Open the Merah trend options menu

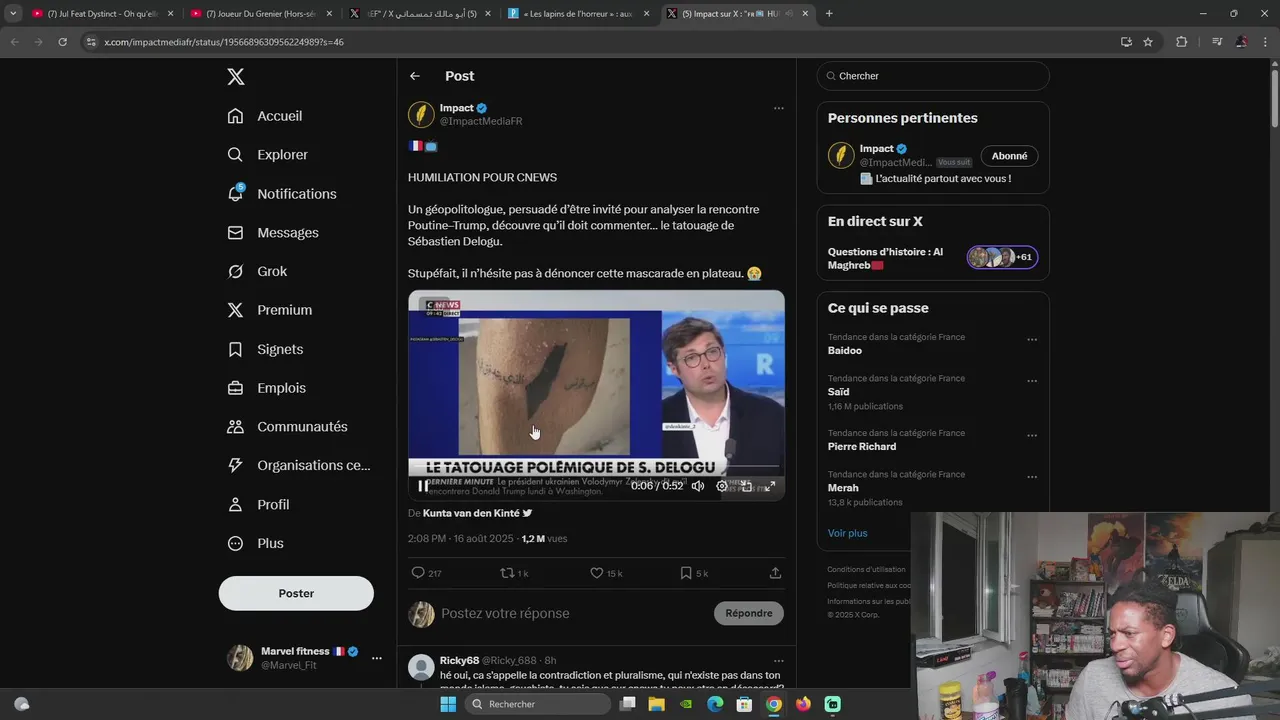click(1032, 477)
